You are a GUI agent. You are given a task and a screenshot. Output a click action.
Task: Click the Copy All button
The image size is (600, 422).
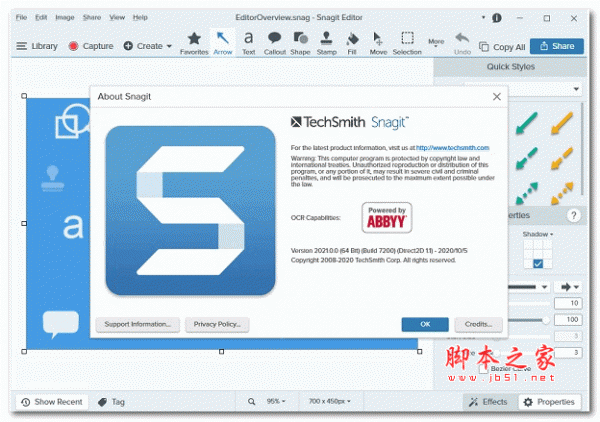pos(502,47)
